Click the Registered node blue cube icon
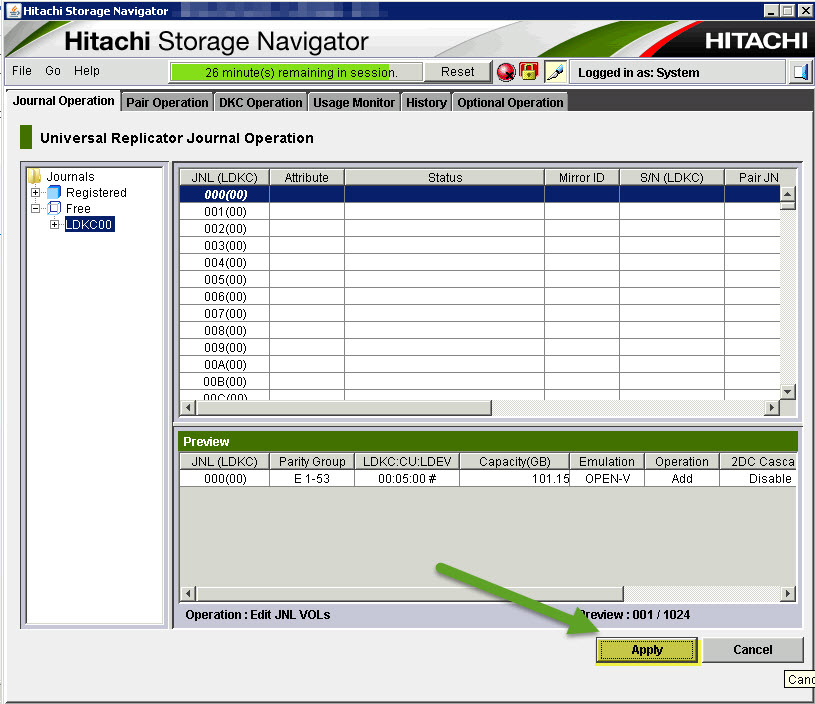This screenshot has height=704, width=815. [54, 192]
